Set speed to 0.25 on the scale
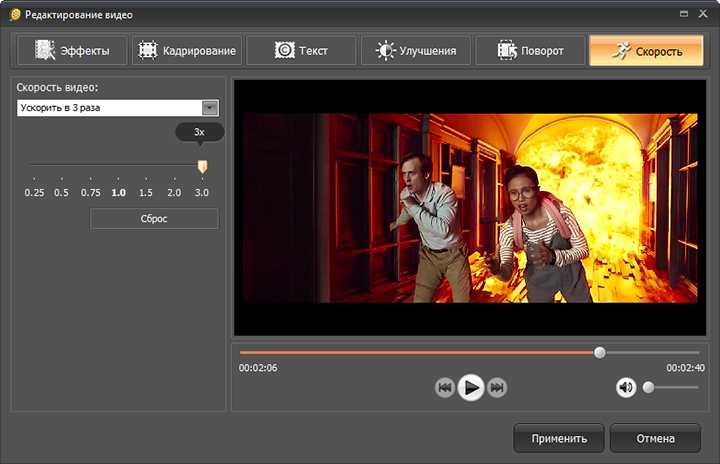This screenshot has height=464, width=720. [34, 192]
